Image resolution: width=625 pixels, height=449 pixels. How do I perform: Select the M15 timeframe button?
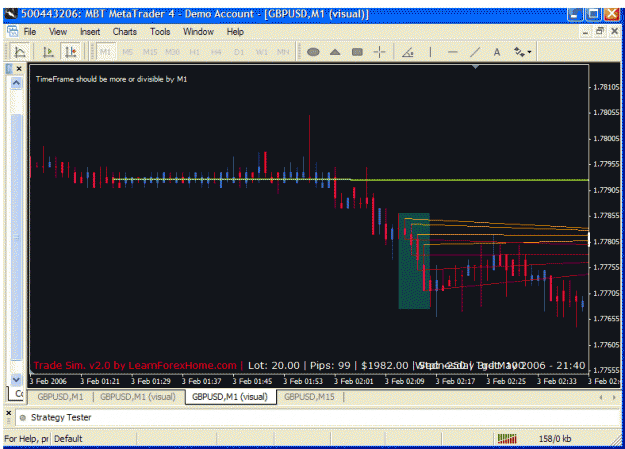click(x=150, y=52)
